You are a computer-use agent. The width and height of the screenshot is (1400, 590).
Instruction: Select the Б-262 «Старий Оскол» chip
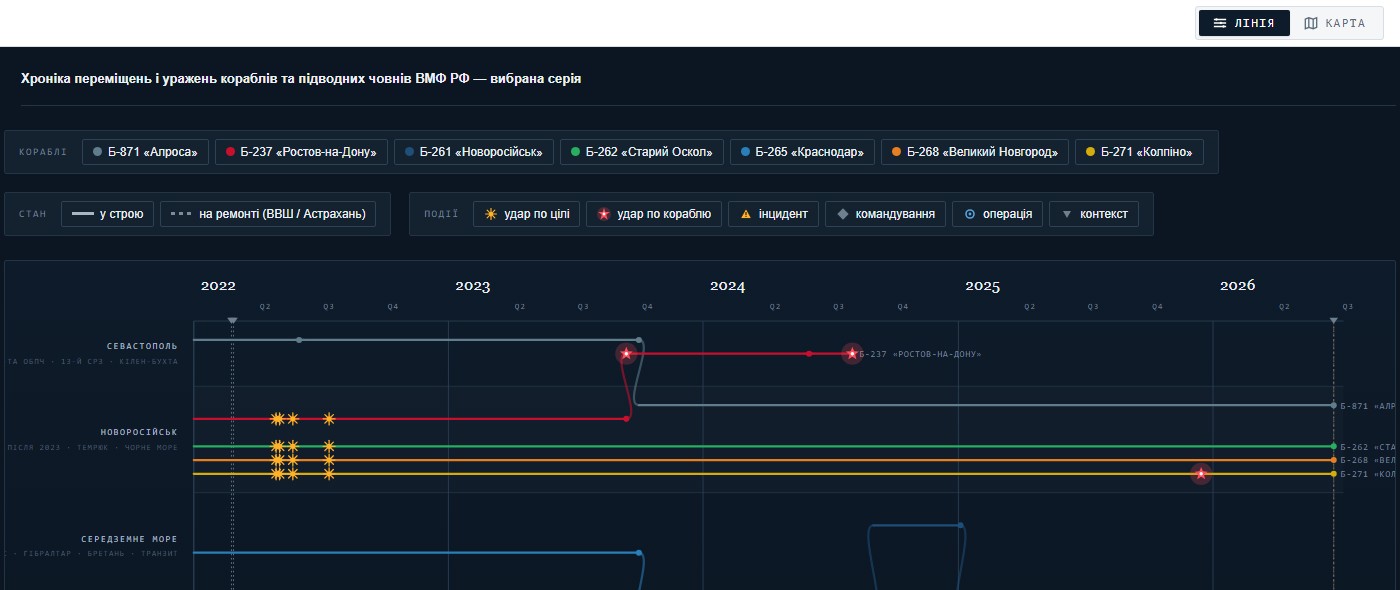pos(641,152)
